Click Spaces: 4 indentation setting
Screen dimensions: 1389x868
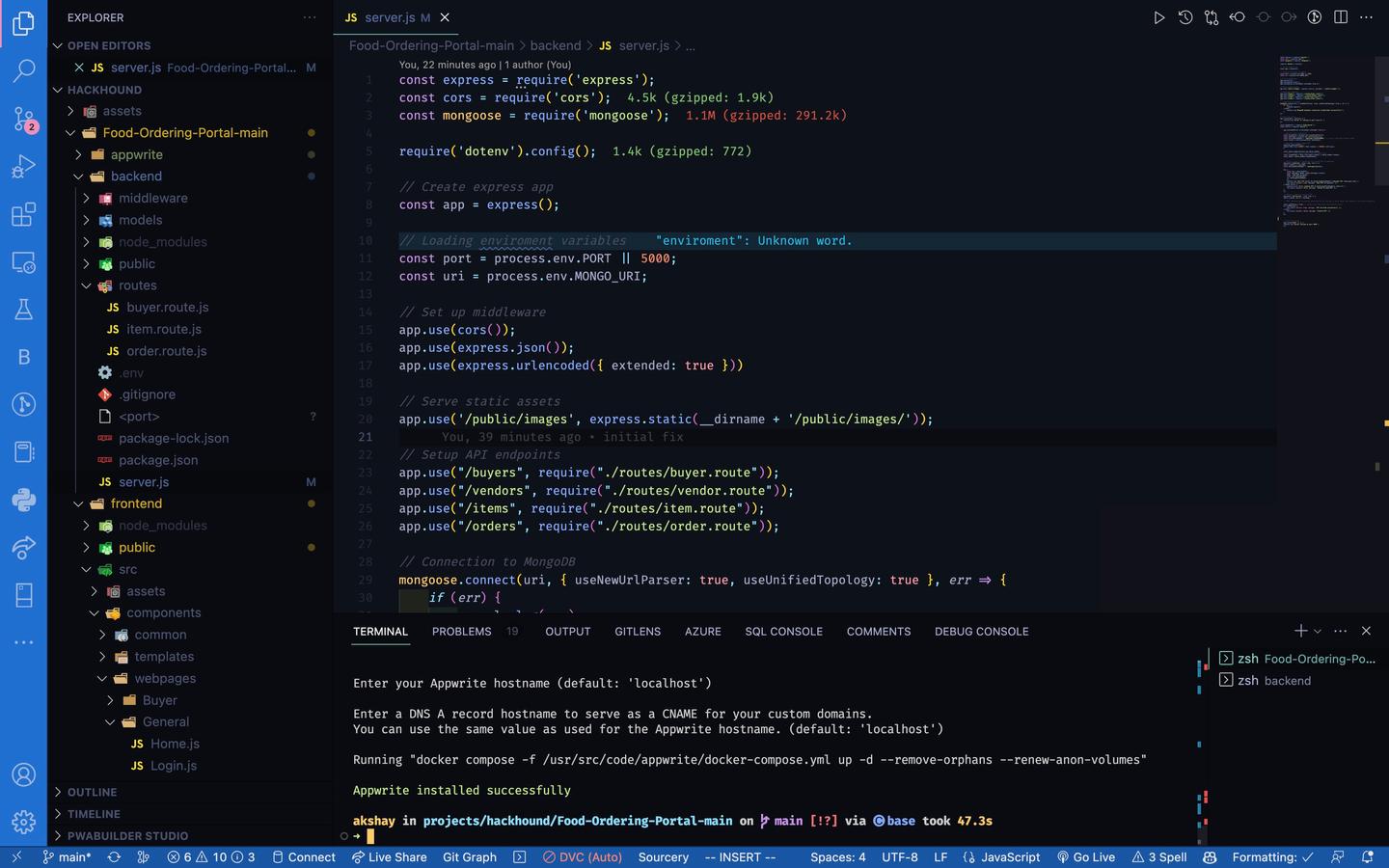[838, 856]
